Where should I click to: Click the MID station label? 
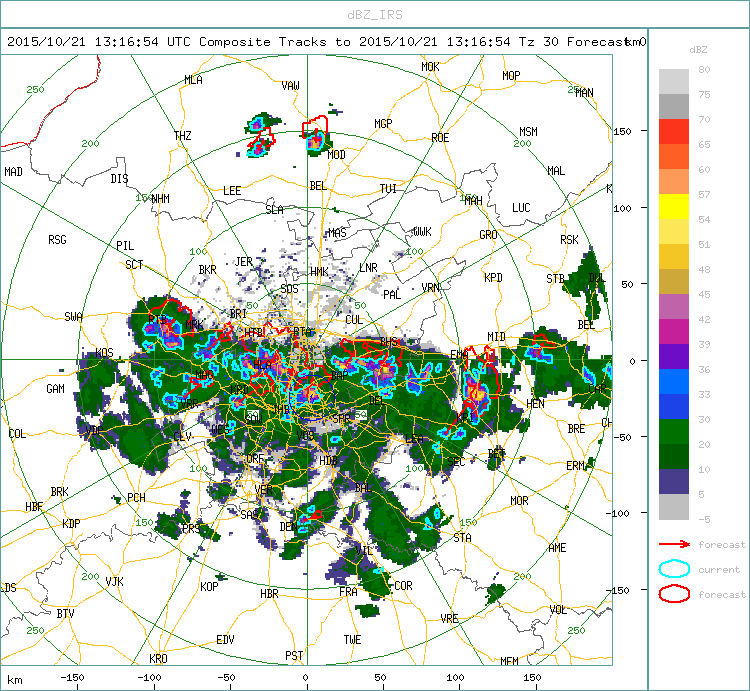(496, 337)
